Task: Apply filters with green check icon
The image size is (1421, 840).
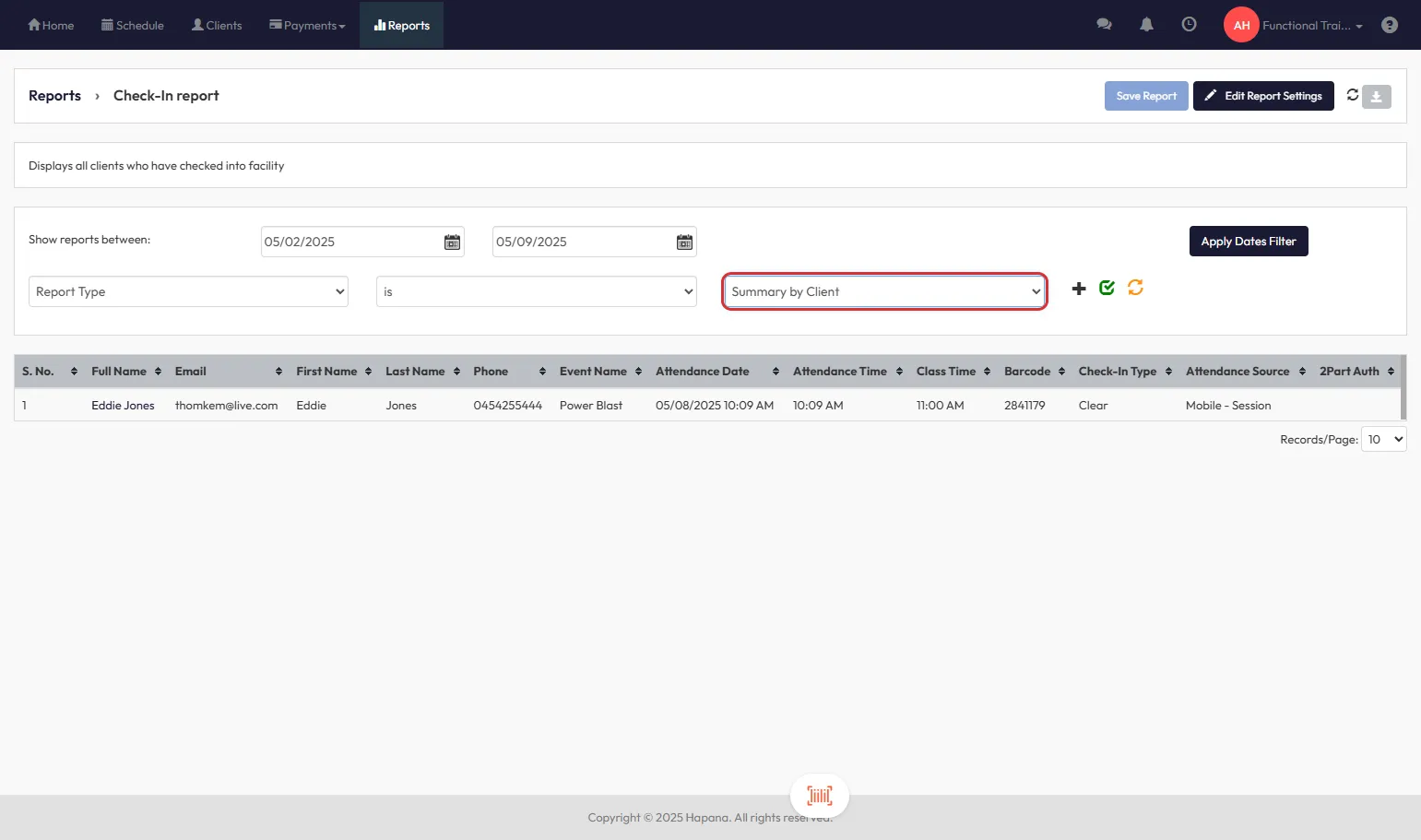Action: [x=1107, y=288]
